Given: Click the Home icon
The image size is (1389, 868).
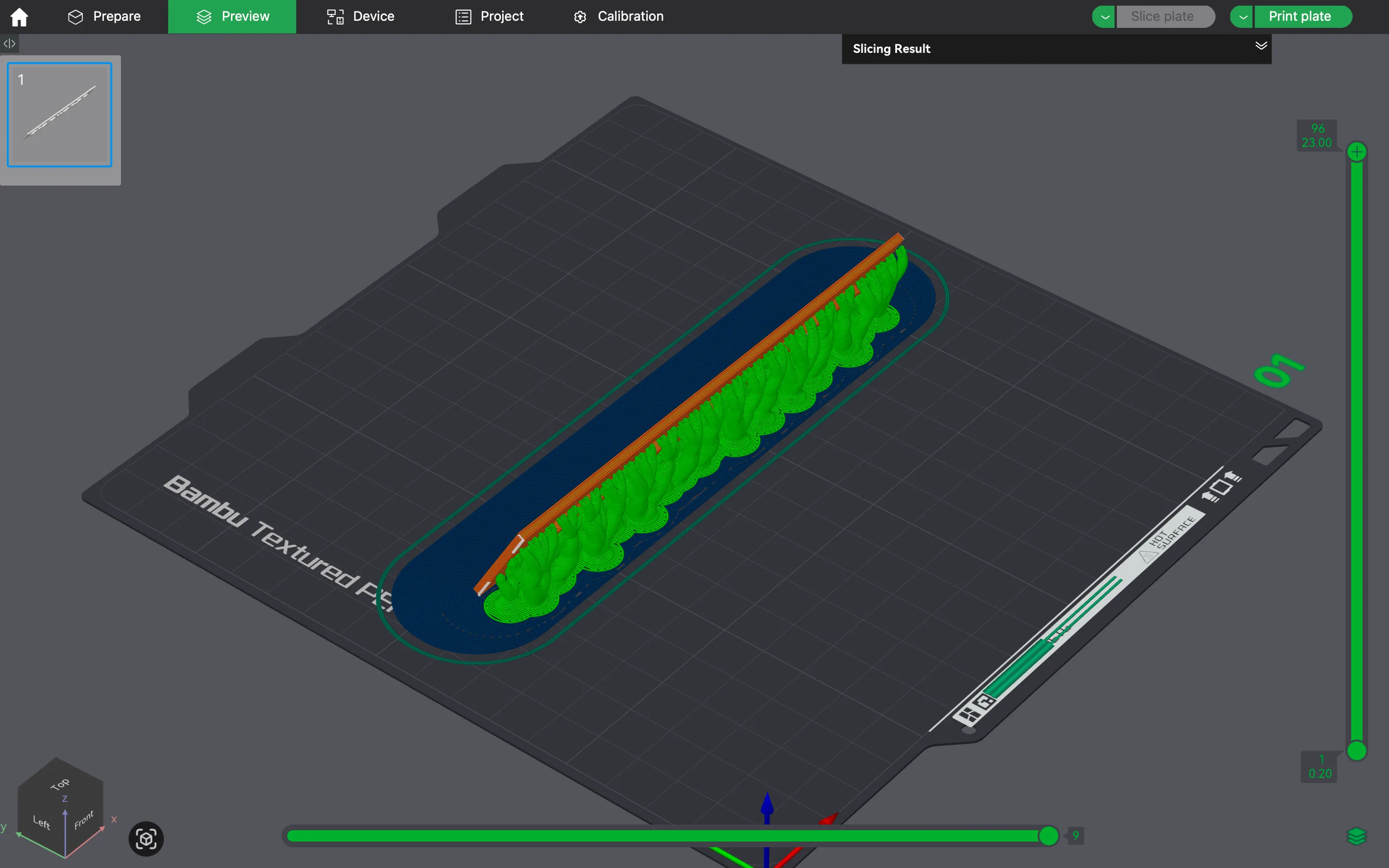Looking at the screenshot, I should pyautogui.click(x=19, y=17).
